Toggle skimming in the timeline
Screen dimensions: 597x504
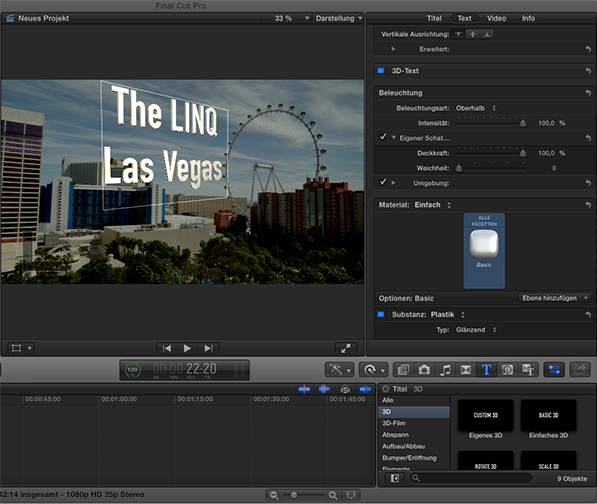click(x=304, y=389)
